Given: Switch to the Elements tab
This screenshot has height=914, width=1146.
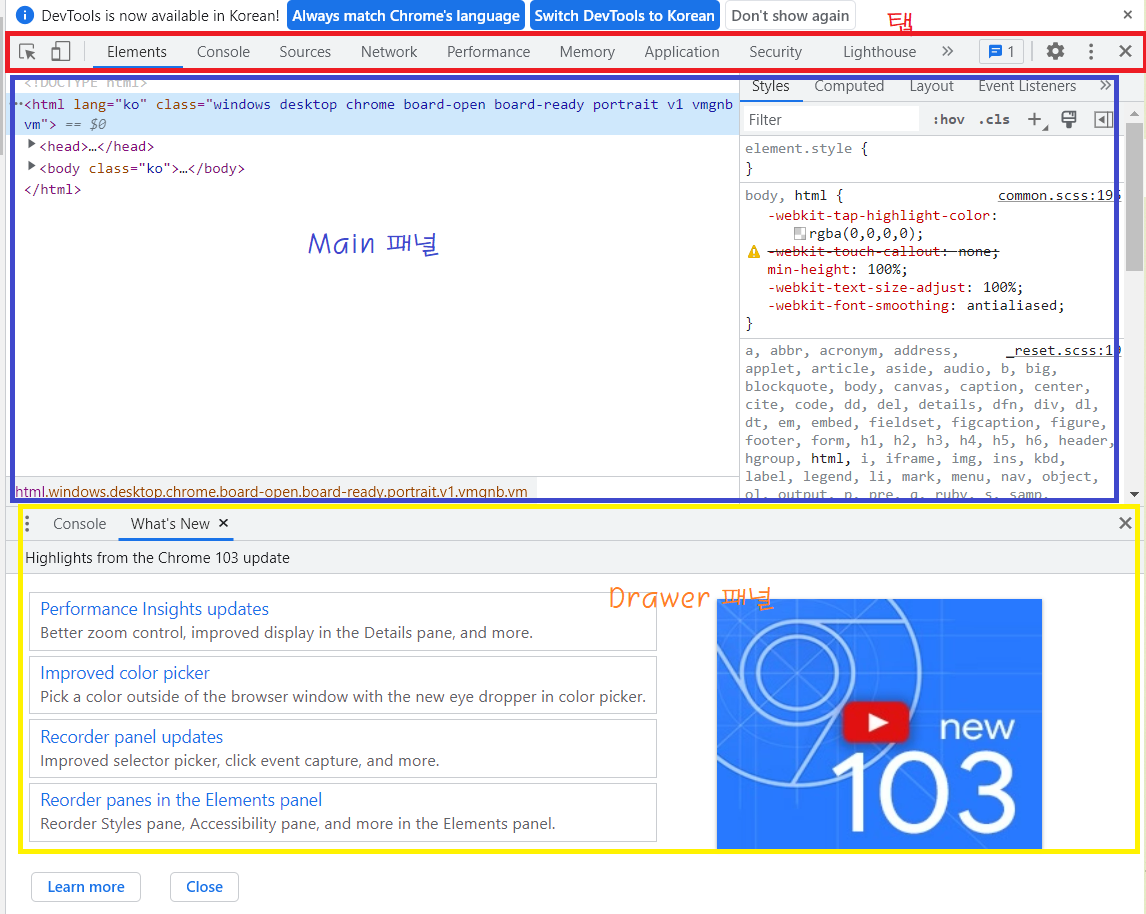Looking at the screenshot, I should [137, 52].
